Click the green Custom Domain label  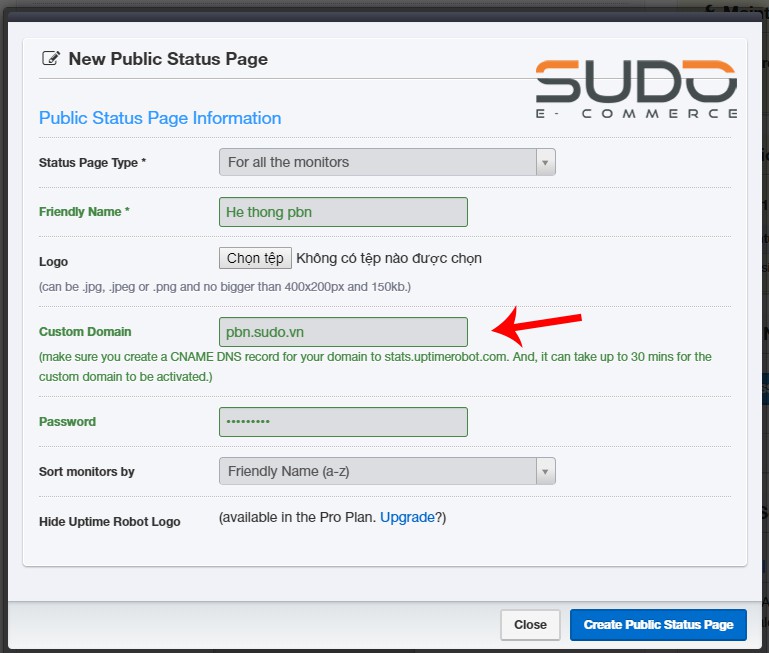(x=85, y=332)
